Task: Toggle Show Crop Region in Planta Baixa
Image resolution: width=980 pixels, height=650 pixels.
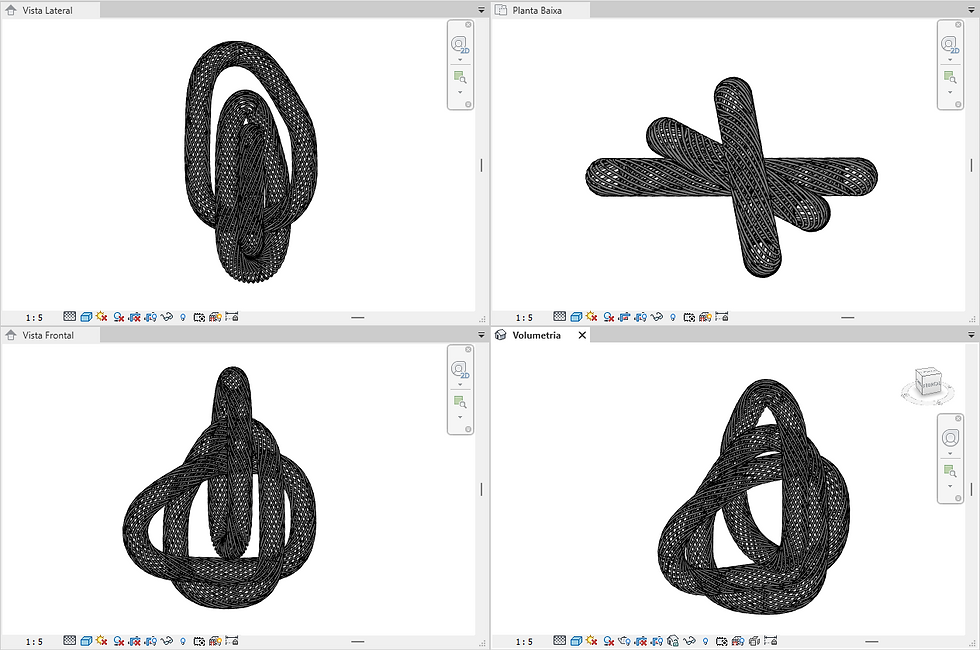Action: click(x=642, y=315)
